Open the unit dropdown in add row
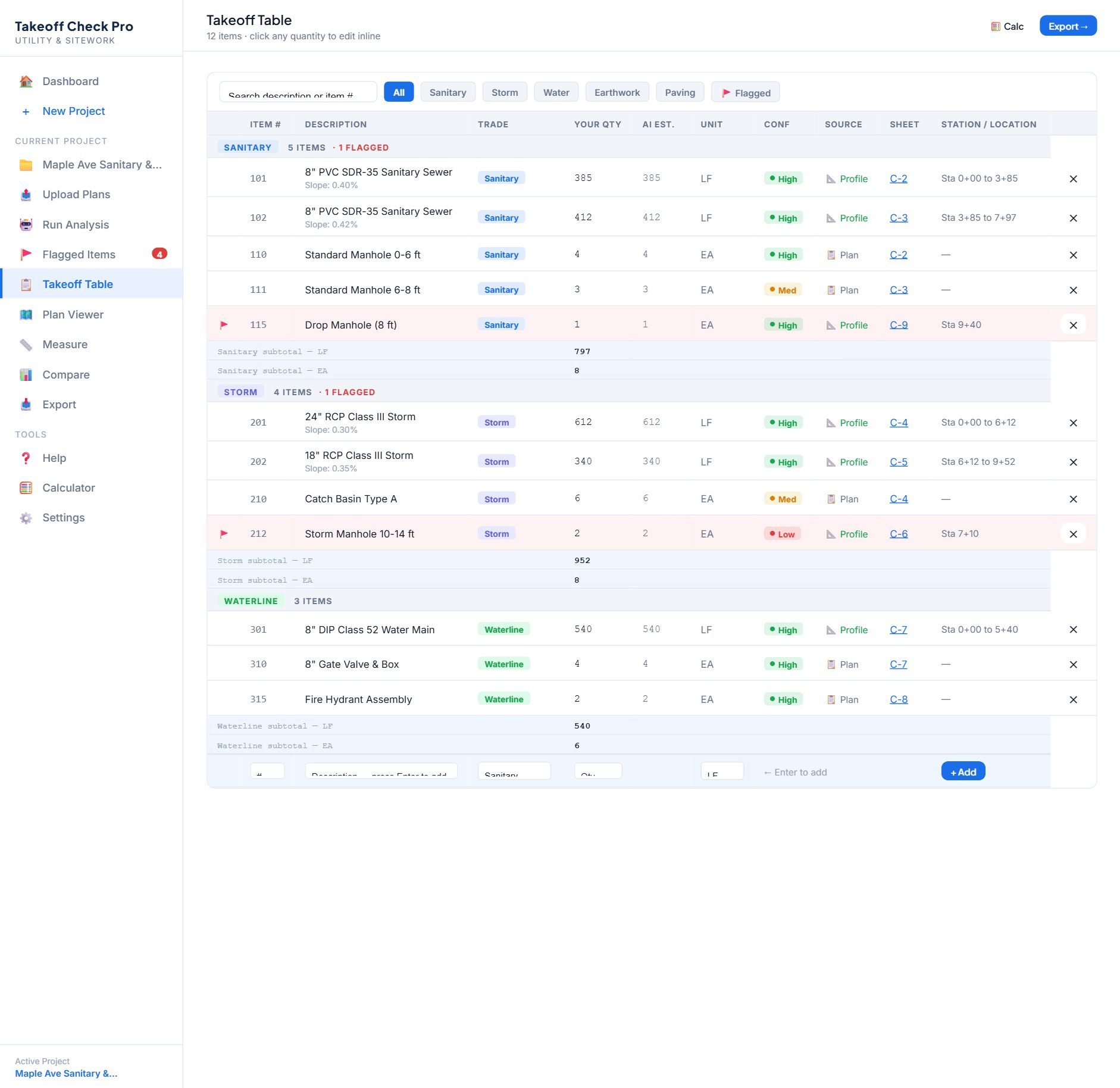Image resolution: width=1120 pixels, height=1088 pixels. click(722, 772)
